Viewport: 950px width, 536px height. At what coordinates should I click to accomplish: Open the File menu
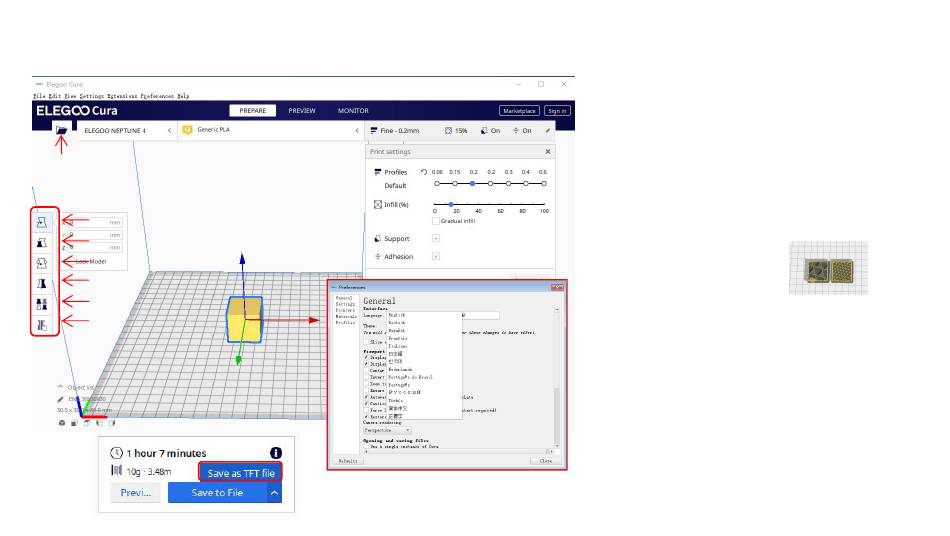coord(39,96)
